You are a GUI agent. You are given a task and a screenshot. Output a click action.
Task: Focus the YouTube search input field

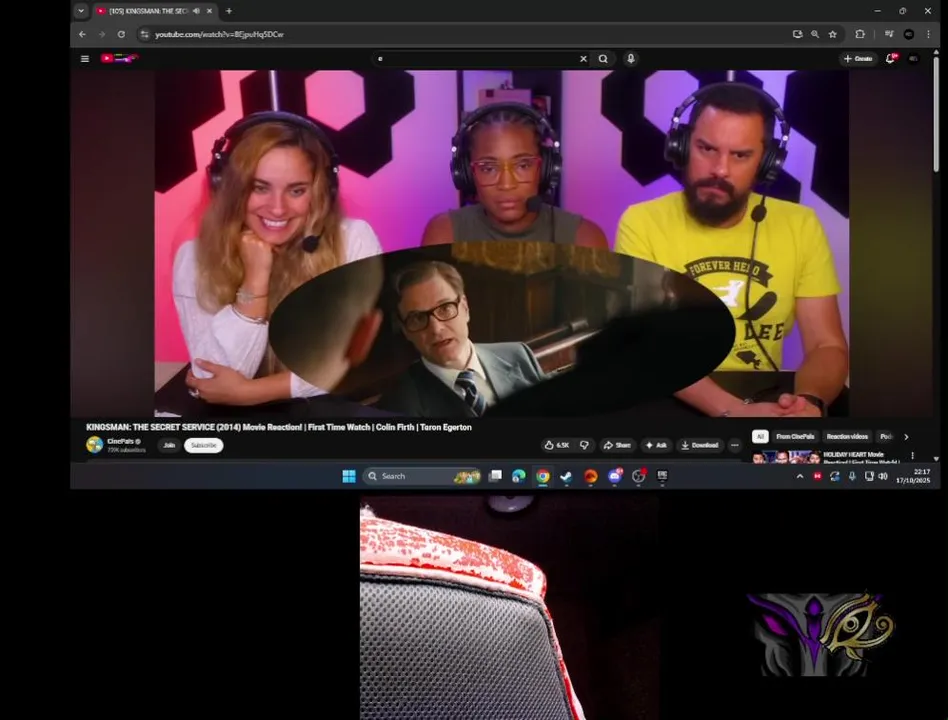point(475,59)
